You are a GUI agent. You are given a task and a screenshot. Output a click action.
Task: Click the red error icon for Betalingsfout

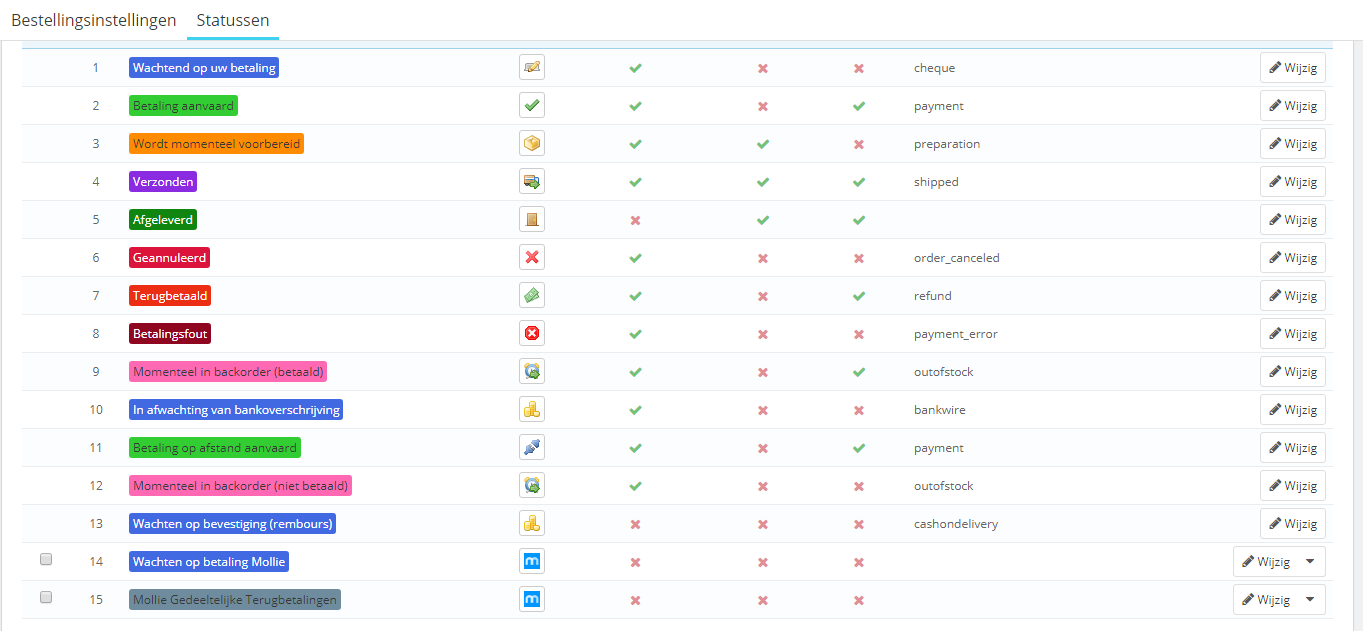click(x=532, y=334)
